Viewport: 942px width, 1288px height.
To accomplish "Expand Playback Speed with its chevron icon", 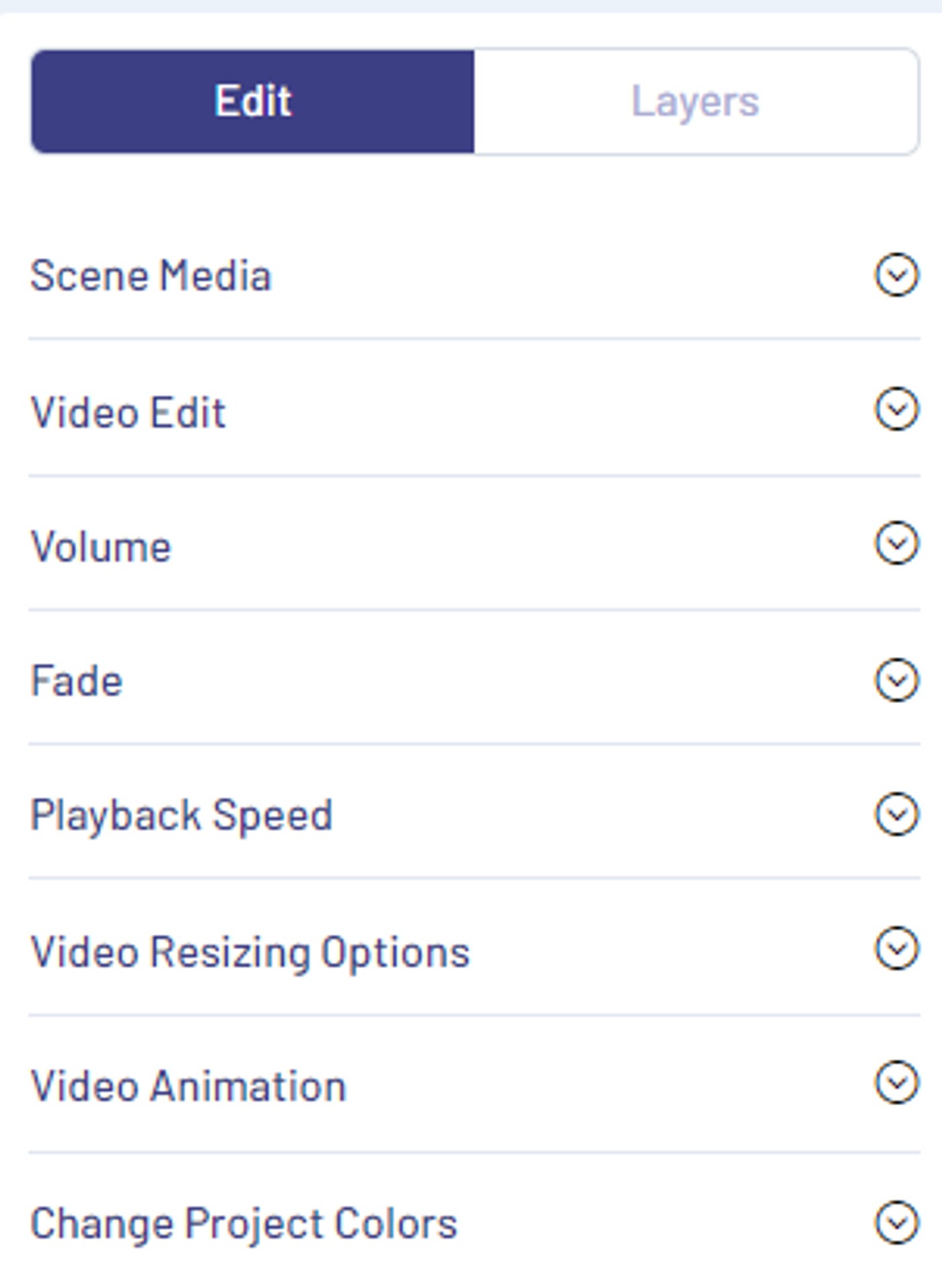I will click(896, 814).
